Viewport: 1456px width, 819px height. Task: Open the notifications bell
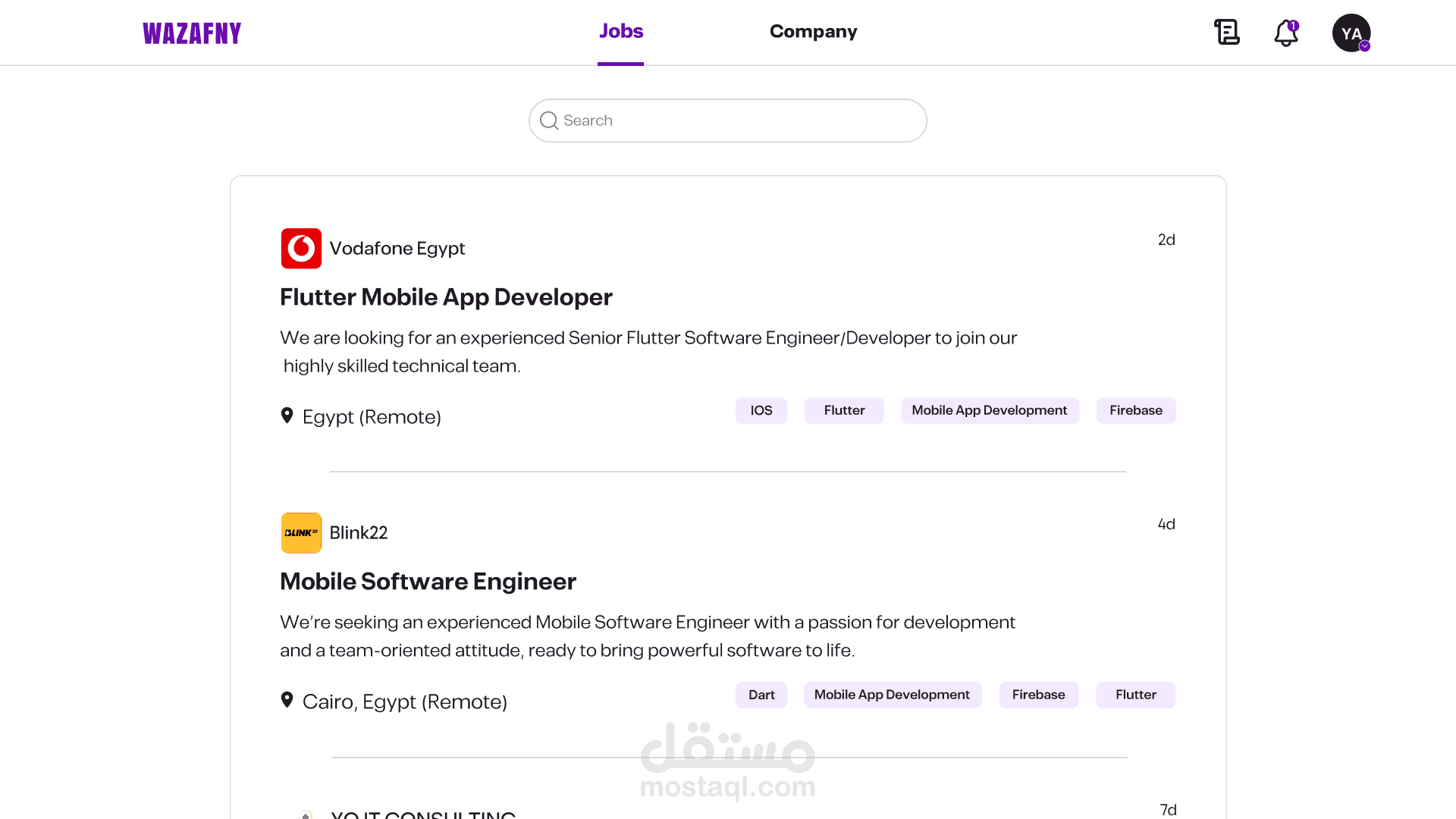(1285, 33)
